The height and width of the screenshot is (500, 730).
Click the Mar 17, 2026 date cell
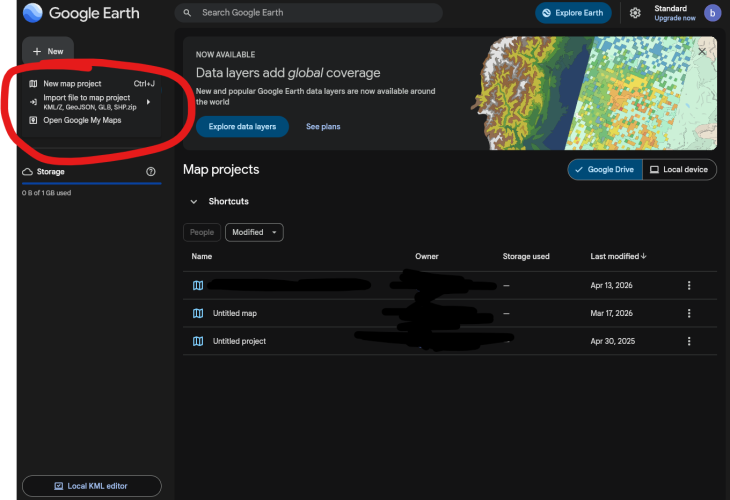[x=612, y=313]
